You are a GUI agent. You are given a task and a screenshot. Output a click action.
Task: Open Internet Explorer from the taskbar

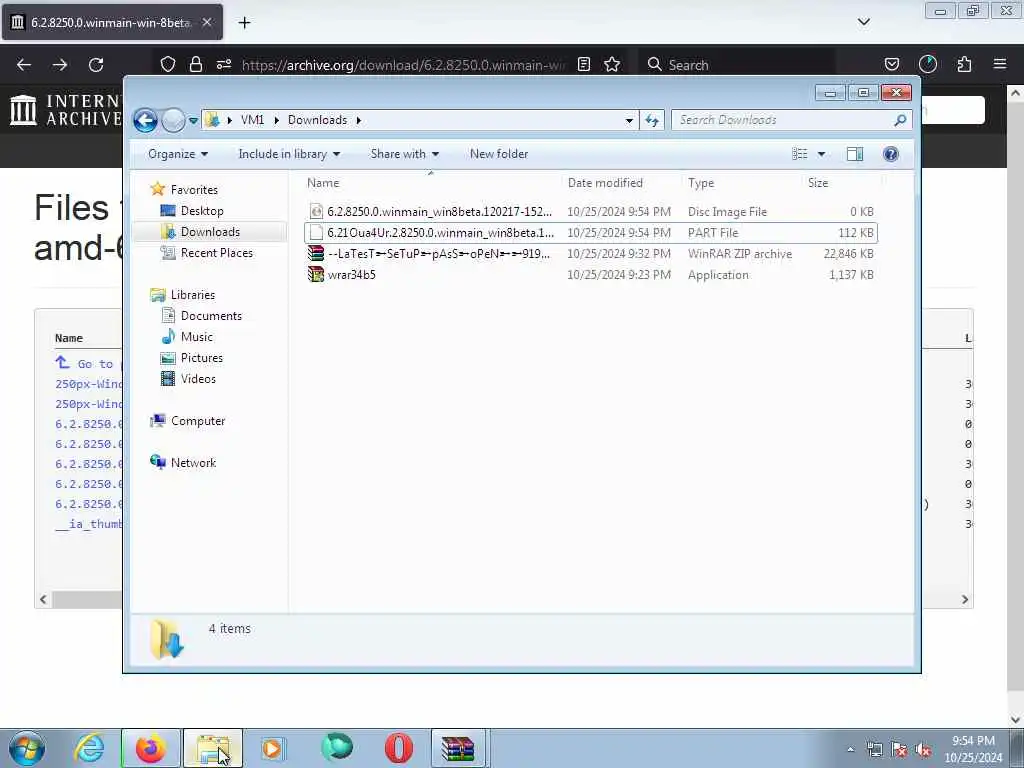(89, 748)
